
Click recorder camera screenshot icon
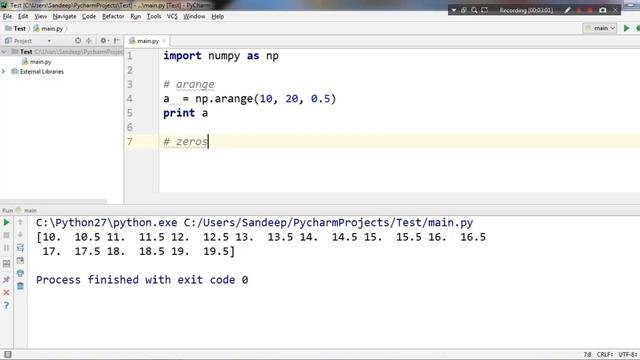[x=602, y=10]
